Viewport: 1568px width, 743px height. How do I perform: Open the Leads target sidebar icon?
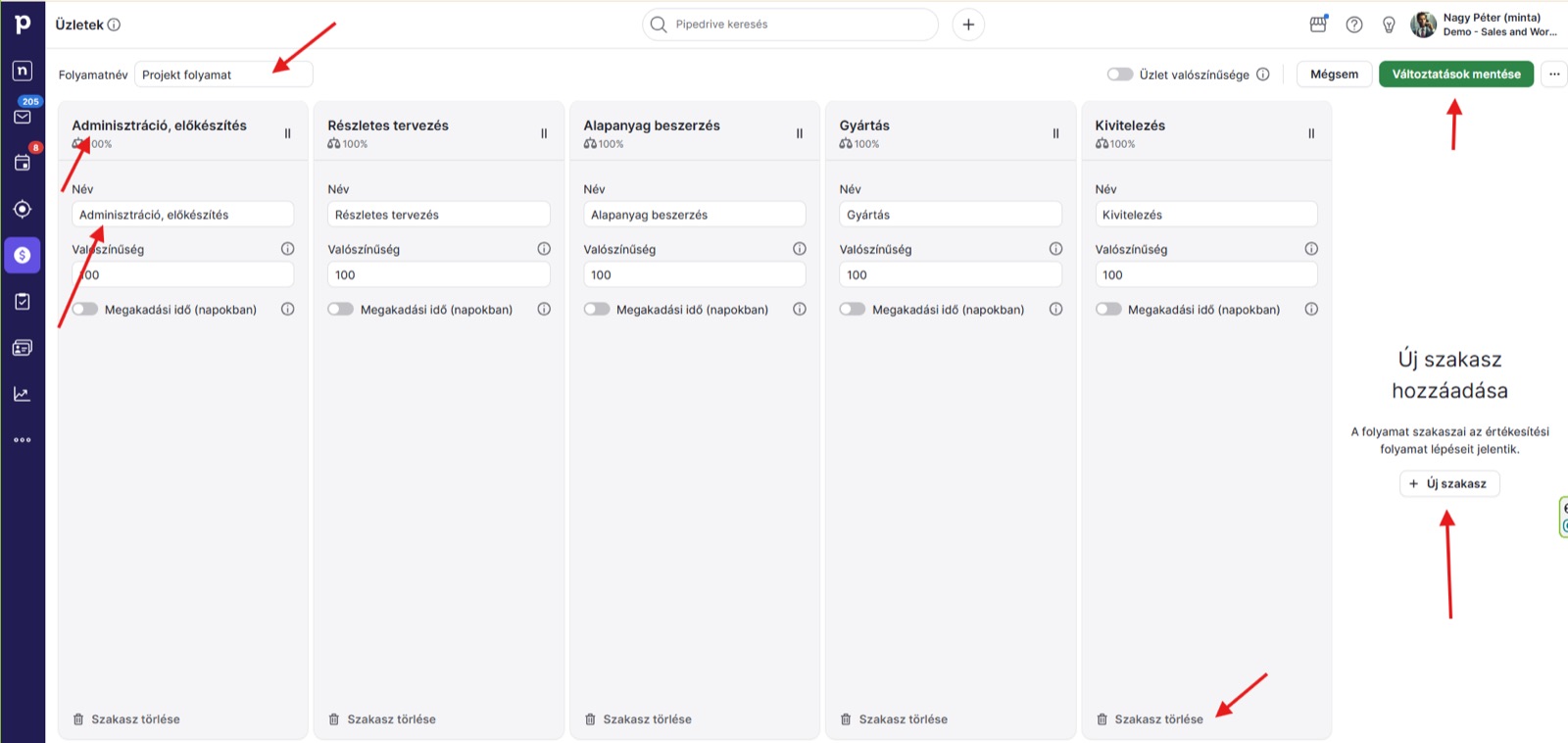pyautogui.click(x=23, y=209)
